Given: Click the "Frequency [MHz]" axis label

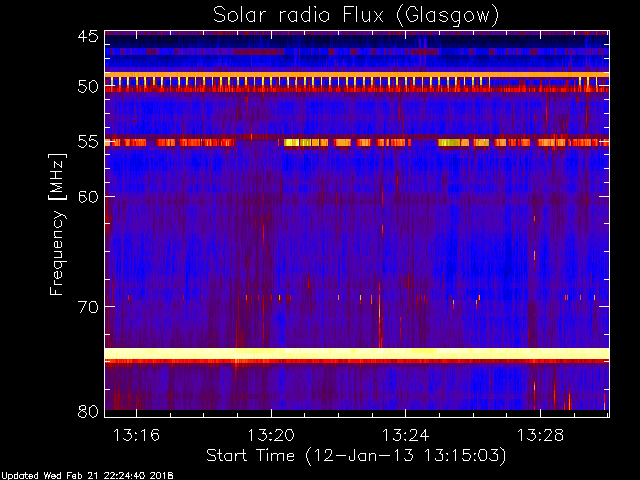Looking at the screenshot, I should (x=57, y=224).
